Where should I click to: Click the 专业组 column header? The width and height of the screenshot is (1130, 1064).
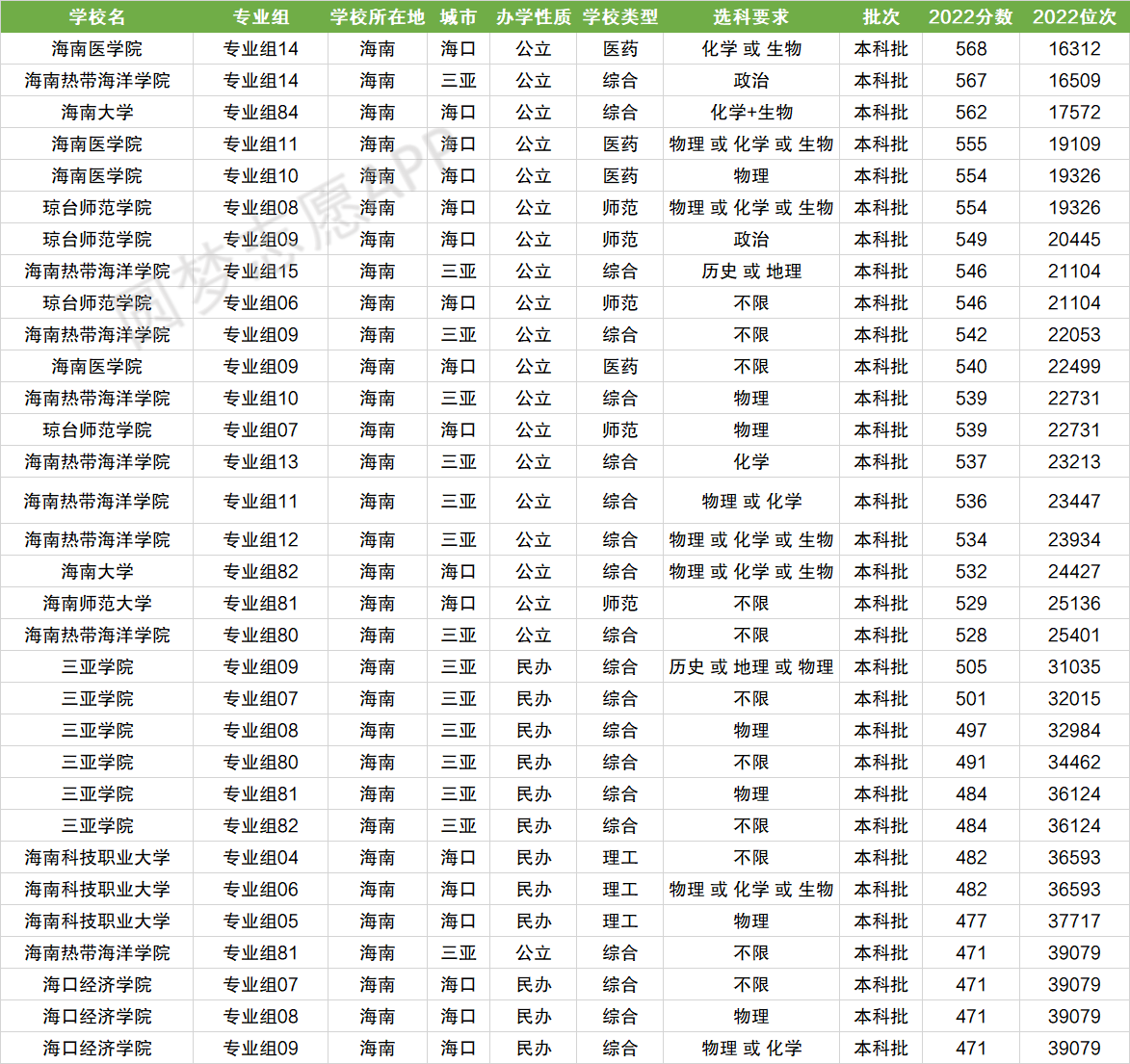[x=261, y=16]
